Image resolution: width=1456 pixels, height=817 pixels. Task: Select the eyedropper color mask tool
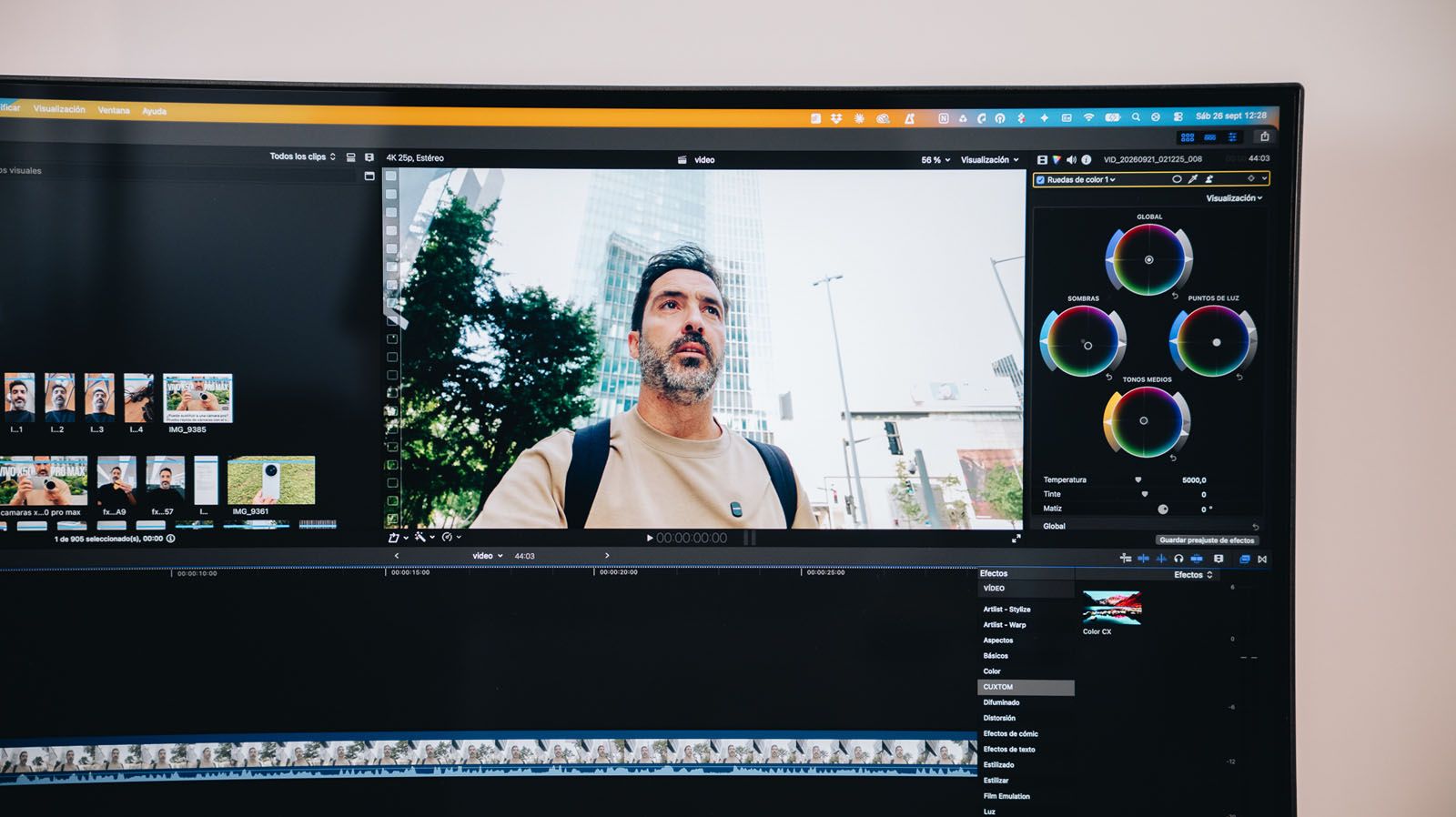pyautogui.click(x=1193, y=179)
